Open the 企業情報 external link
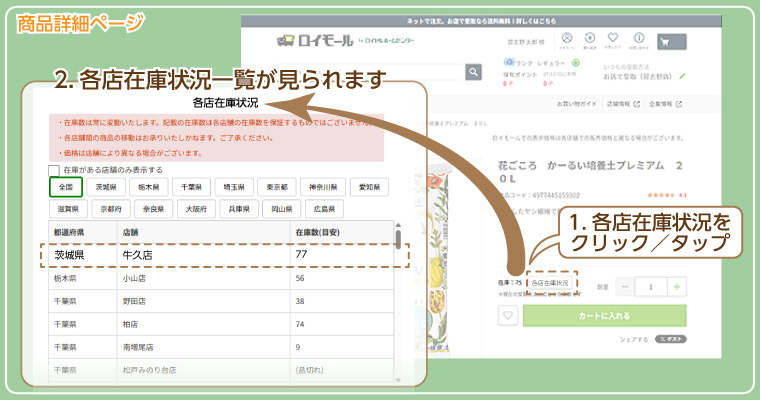The image size is (760, 400). pyautogui.click(x=665, y=104)
